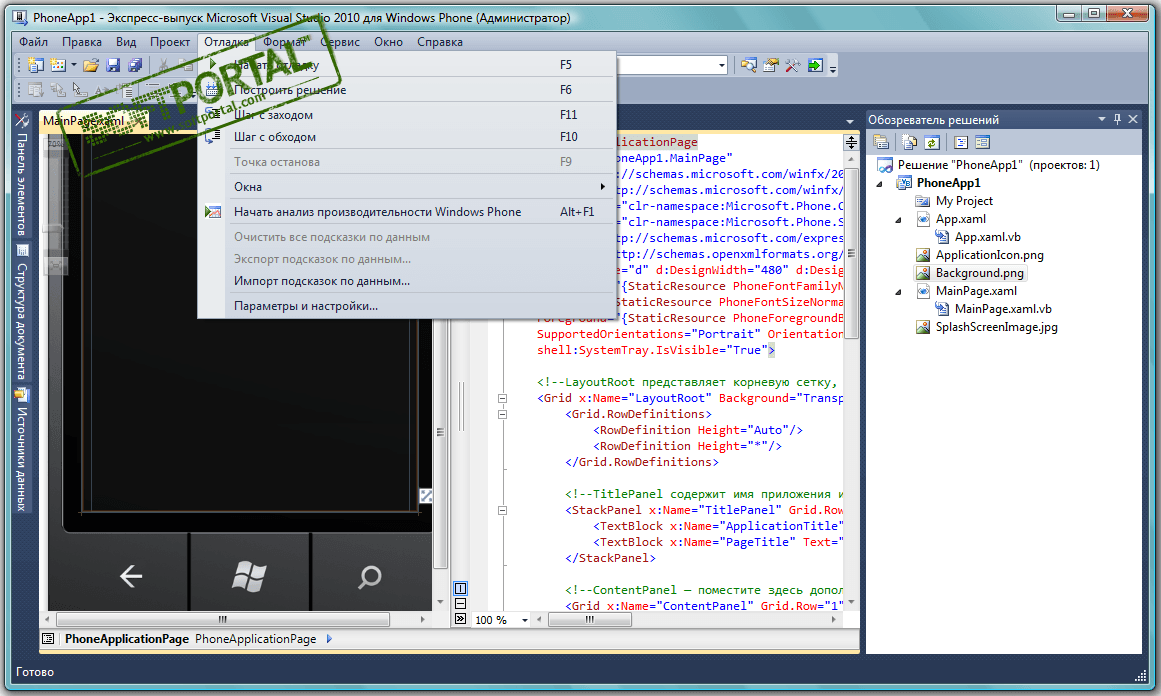This screenshot has height=696, width=1161.
Task: Select MainPage.xaml.vb in Solution Explorer
Action: 1003,309
